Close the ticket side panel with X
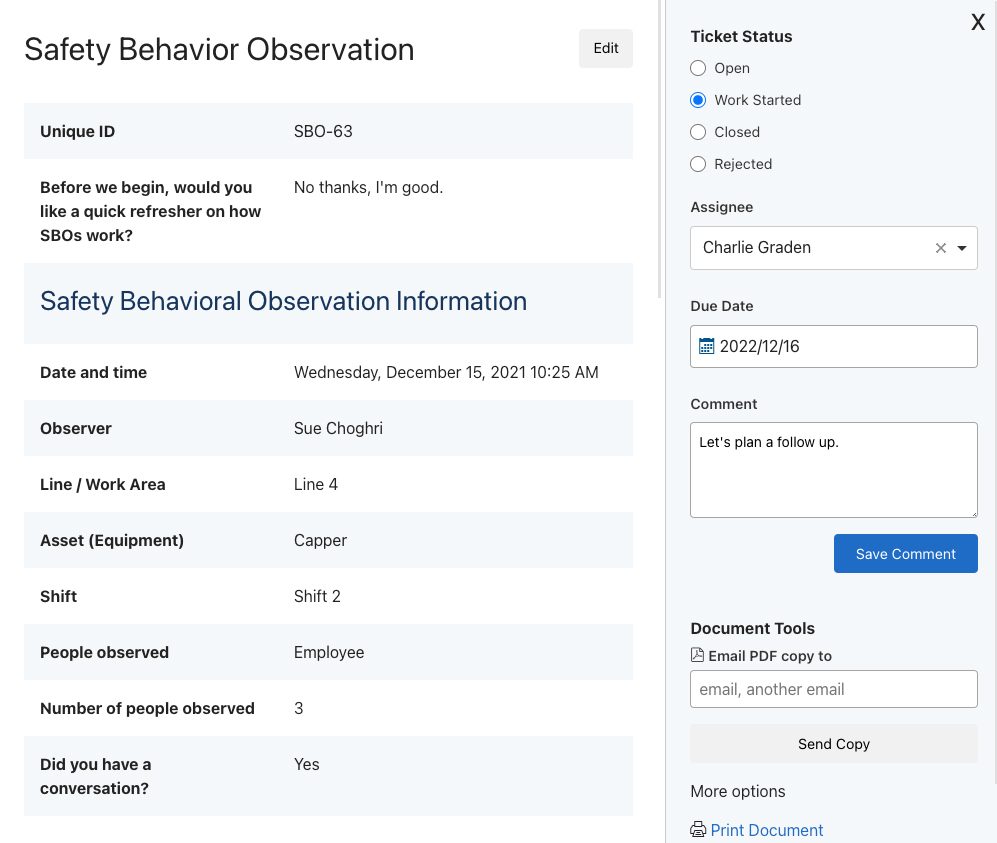The height and width of the screenshot is (843, 997). (x=978, y=22)
